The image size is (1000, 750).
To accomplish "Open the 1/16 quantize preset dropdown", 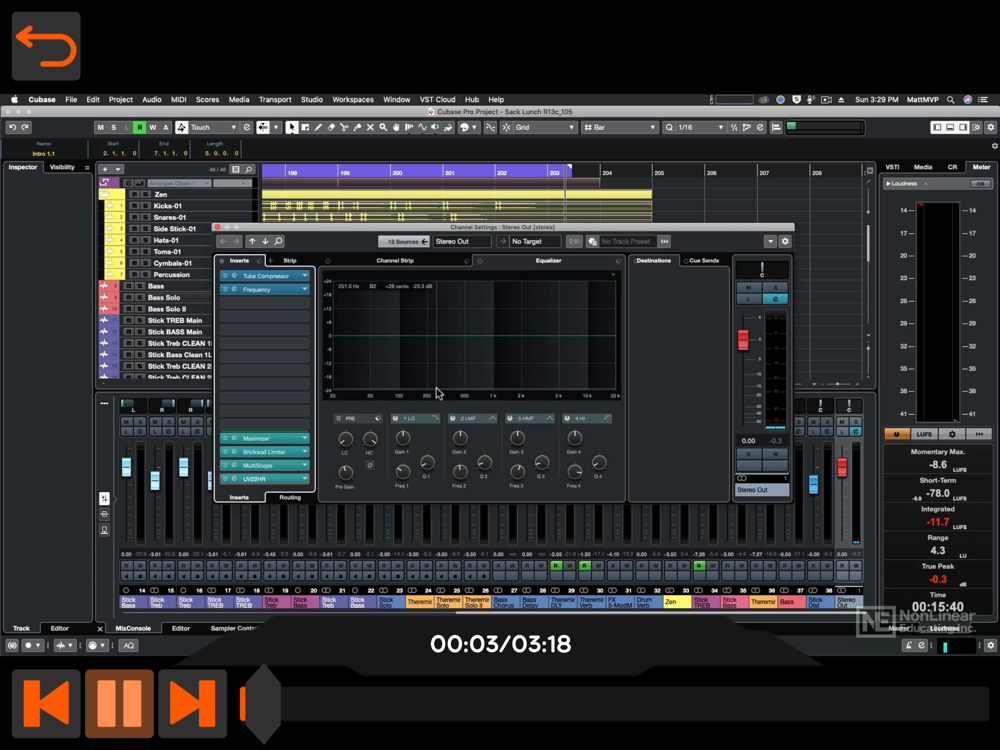I will click(x=700, y=128).
